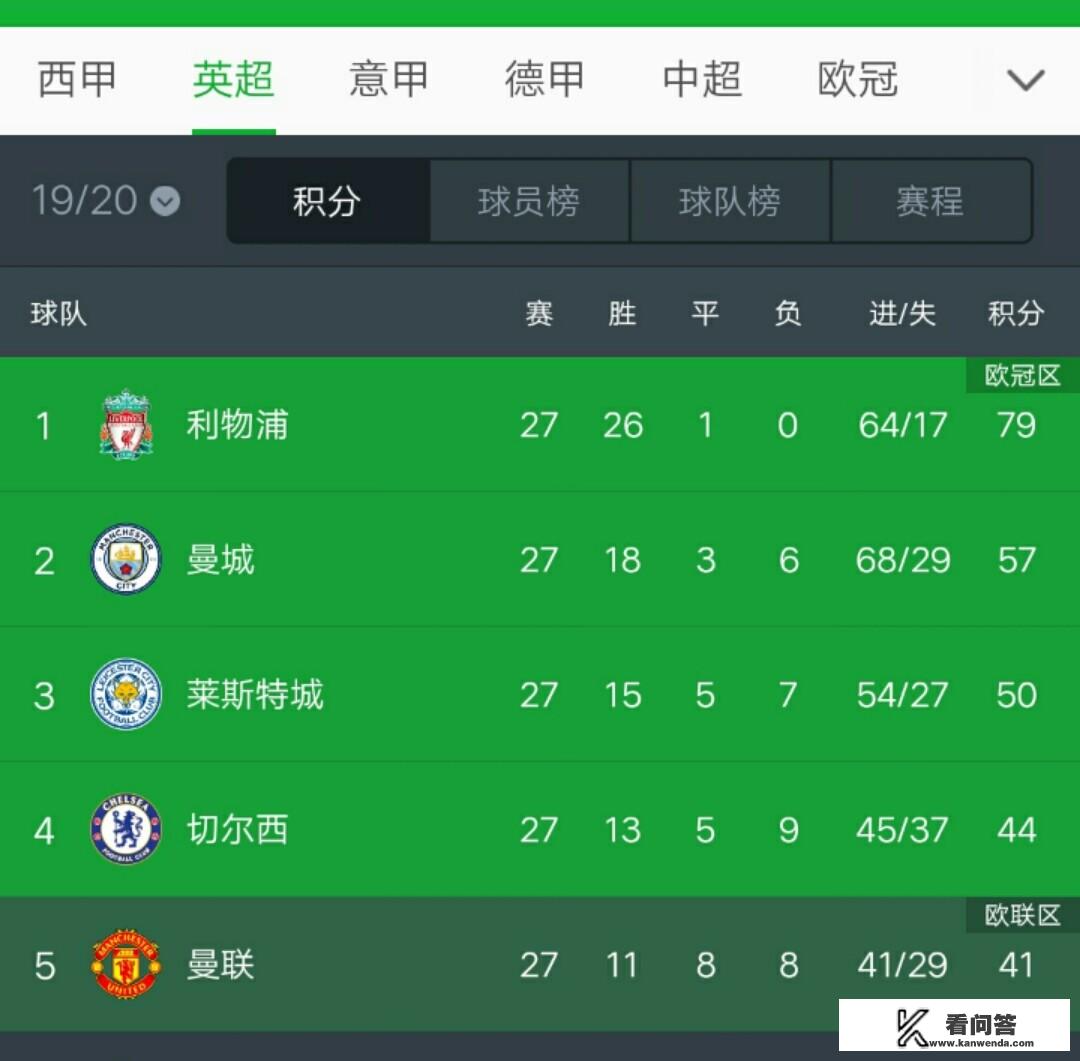Tap the Manchester United club crest
This screenshot has height=1061, width=1080.
126,964
